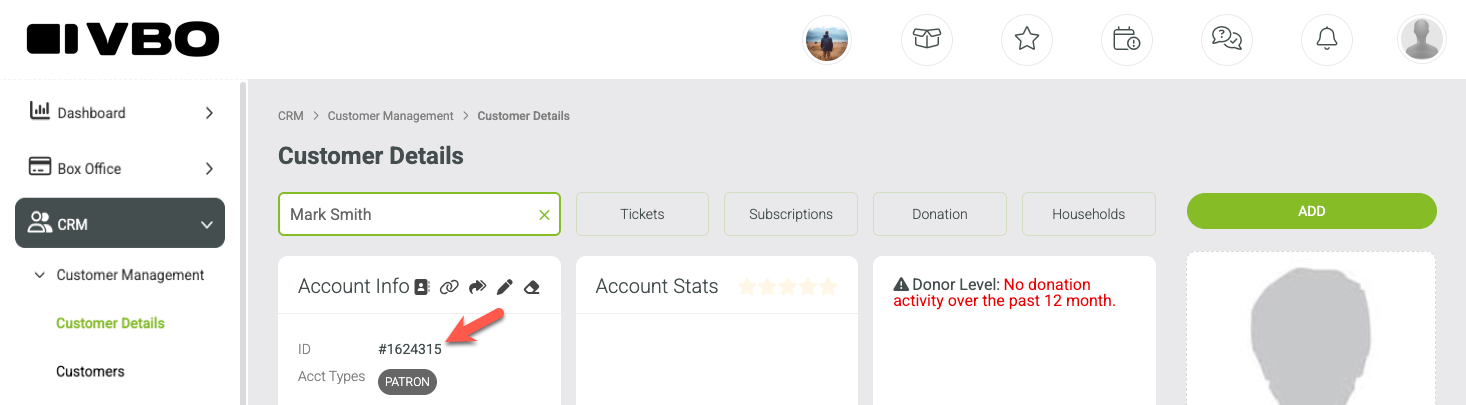Open notifications bell icon
1466x405 pixels.
[x=1327, y=39]
